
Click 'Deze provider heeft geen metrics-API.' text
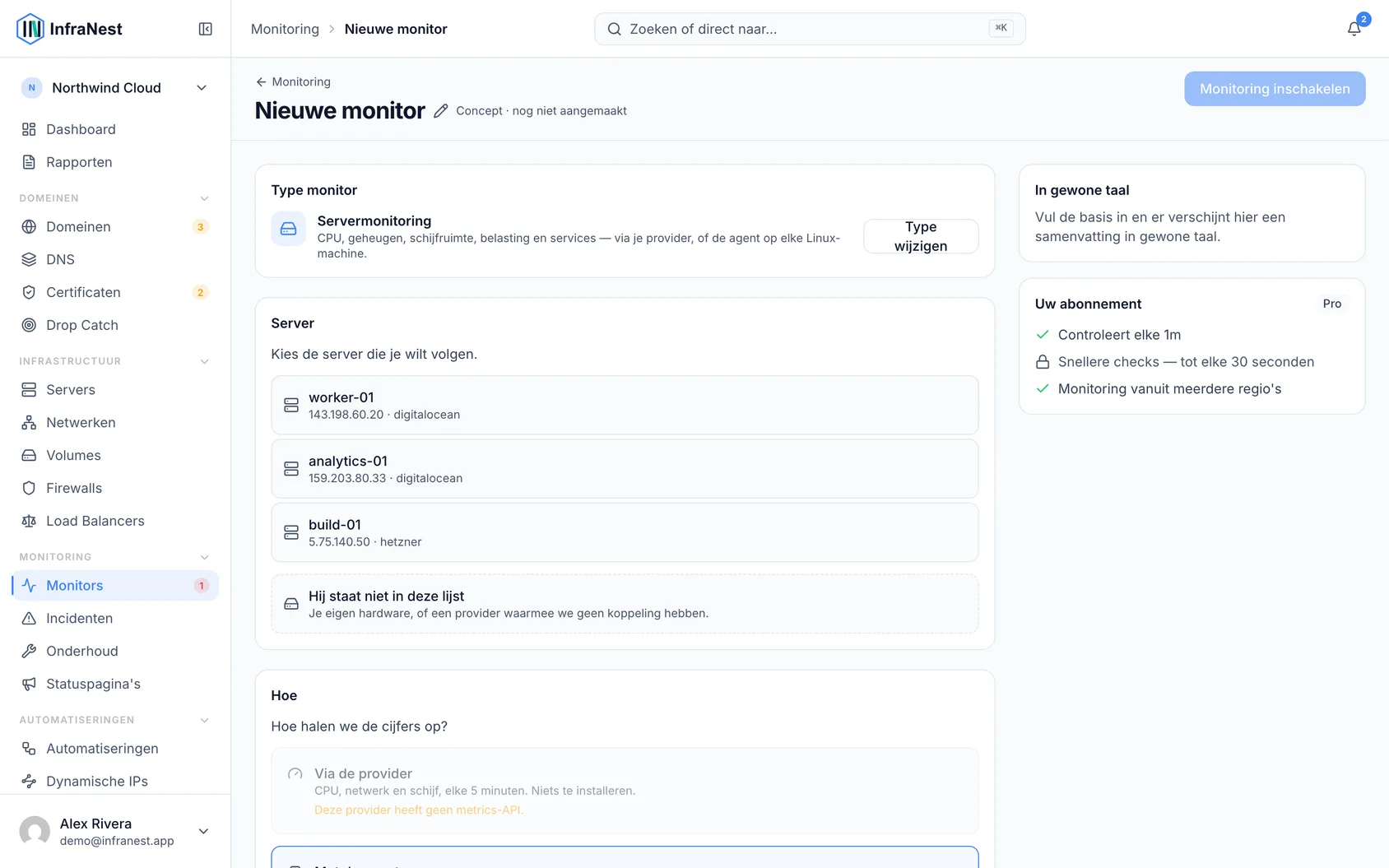[419, 810]
